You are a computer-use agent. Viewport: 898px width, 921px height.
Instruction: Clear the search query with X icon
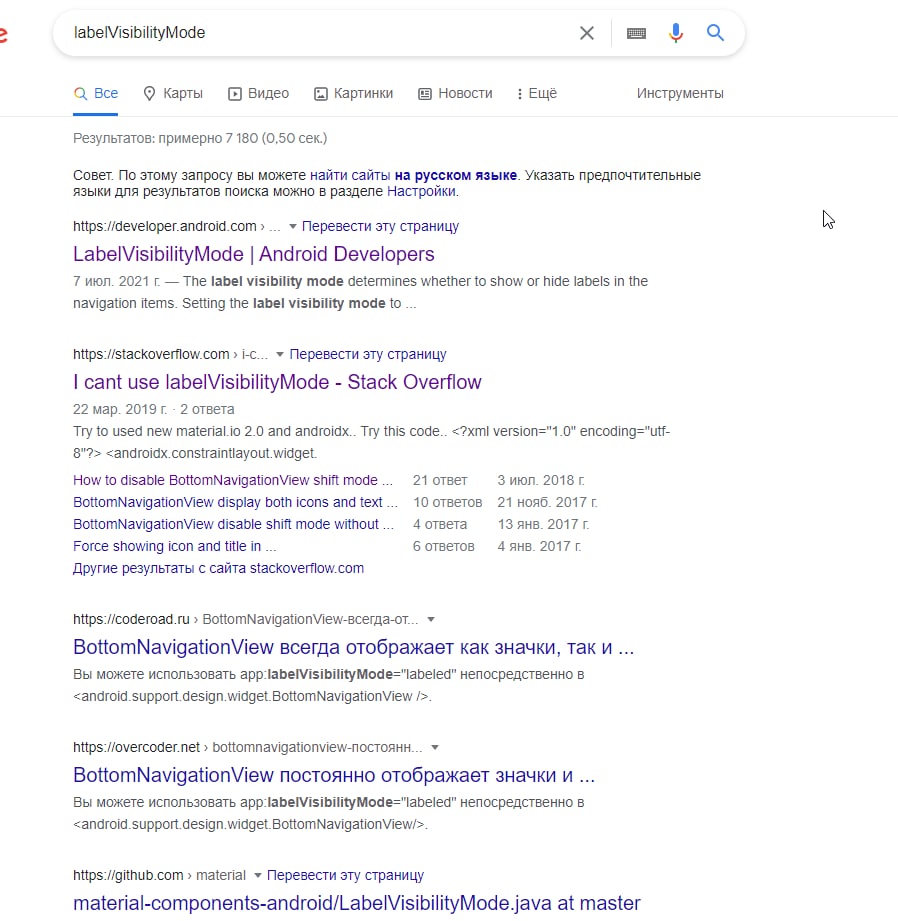pyautogui.click(x=587, y=33)
